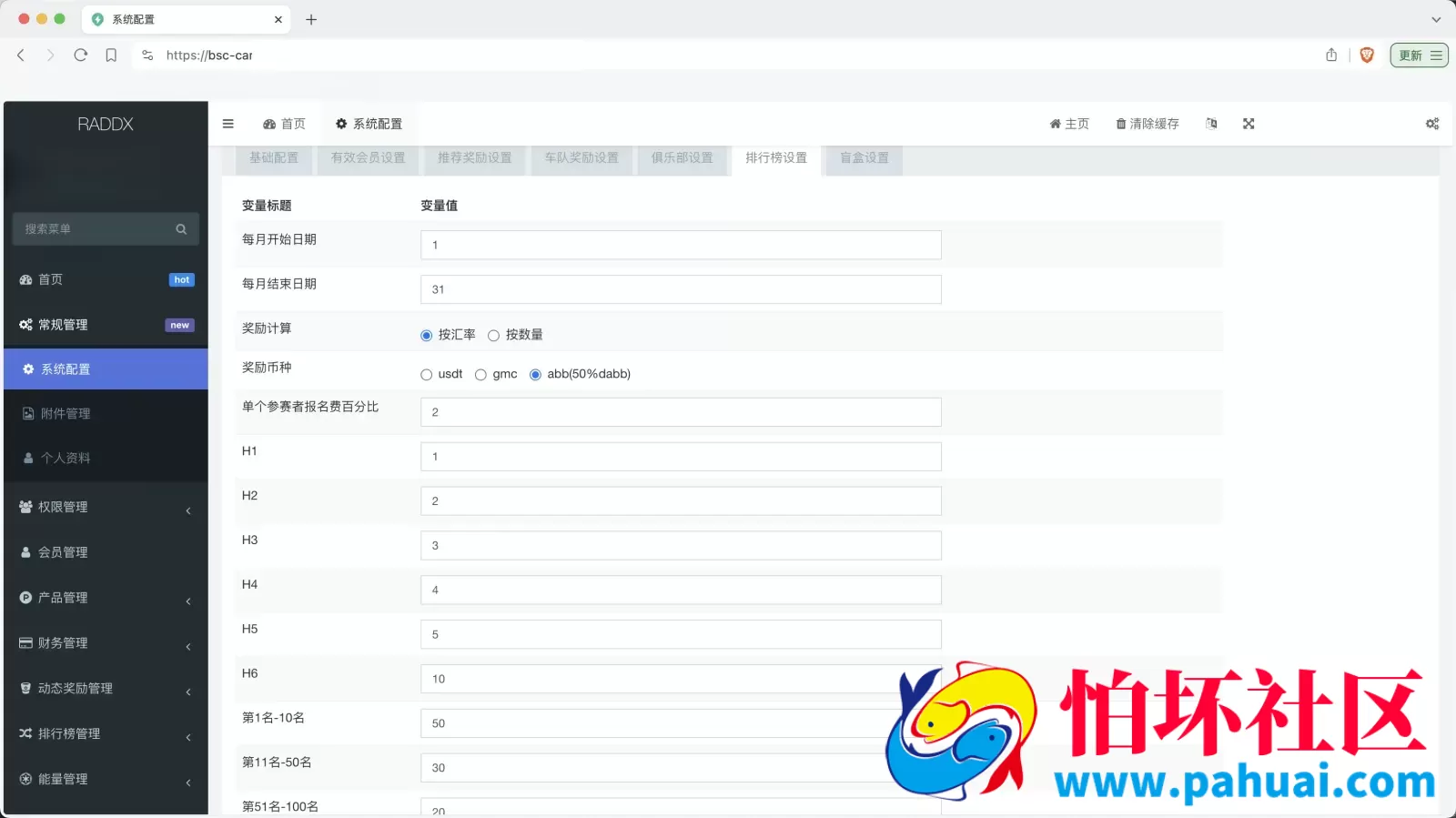Switch to 基础配置 tab
Screen dimensions: 1456x818
pyautogui.click(x=274, y=158)
